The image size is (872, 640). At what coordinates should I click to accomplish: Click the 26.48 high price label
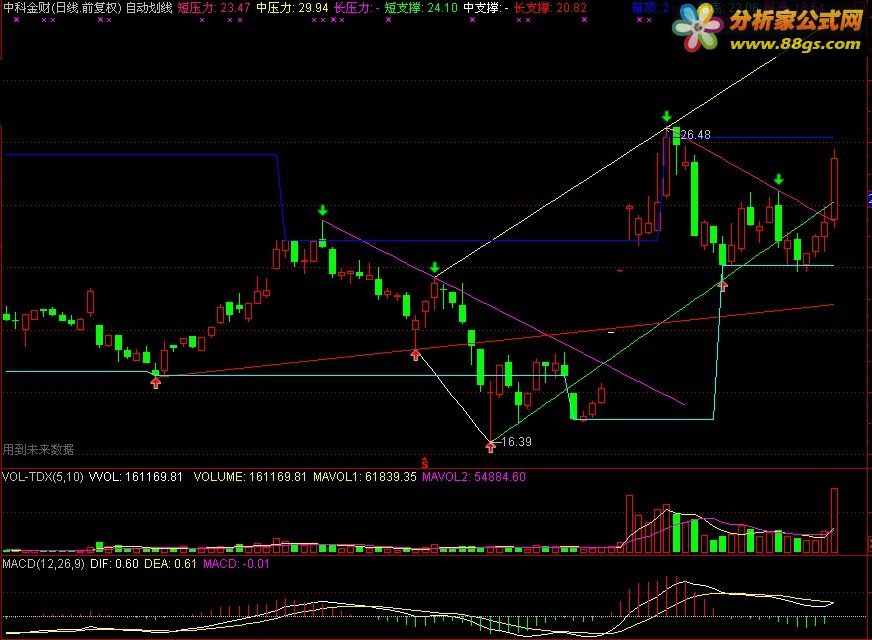point(695,135)
